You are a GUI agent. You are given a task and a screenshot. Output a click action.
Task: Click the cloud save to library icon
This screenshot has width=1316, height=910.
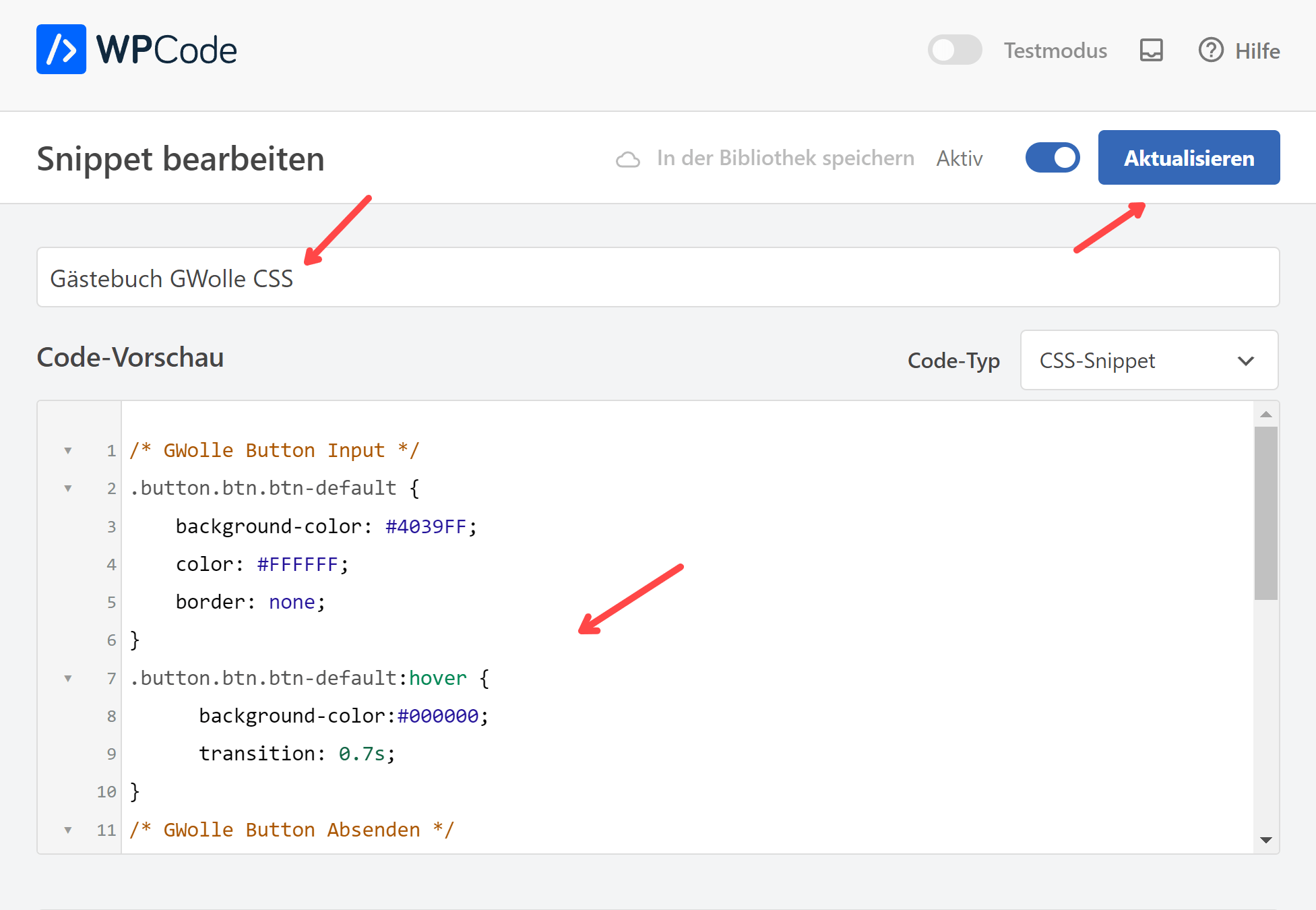click(627, 160)
